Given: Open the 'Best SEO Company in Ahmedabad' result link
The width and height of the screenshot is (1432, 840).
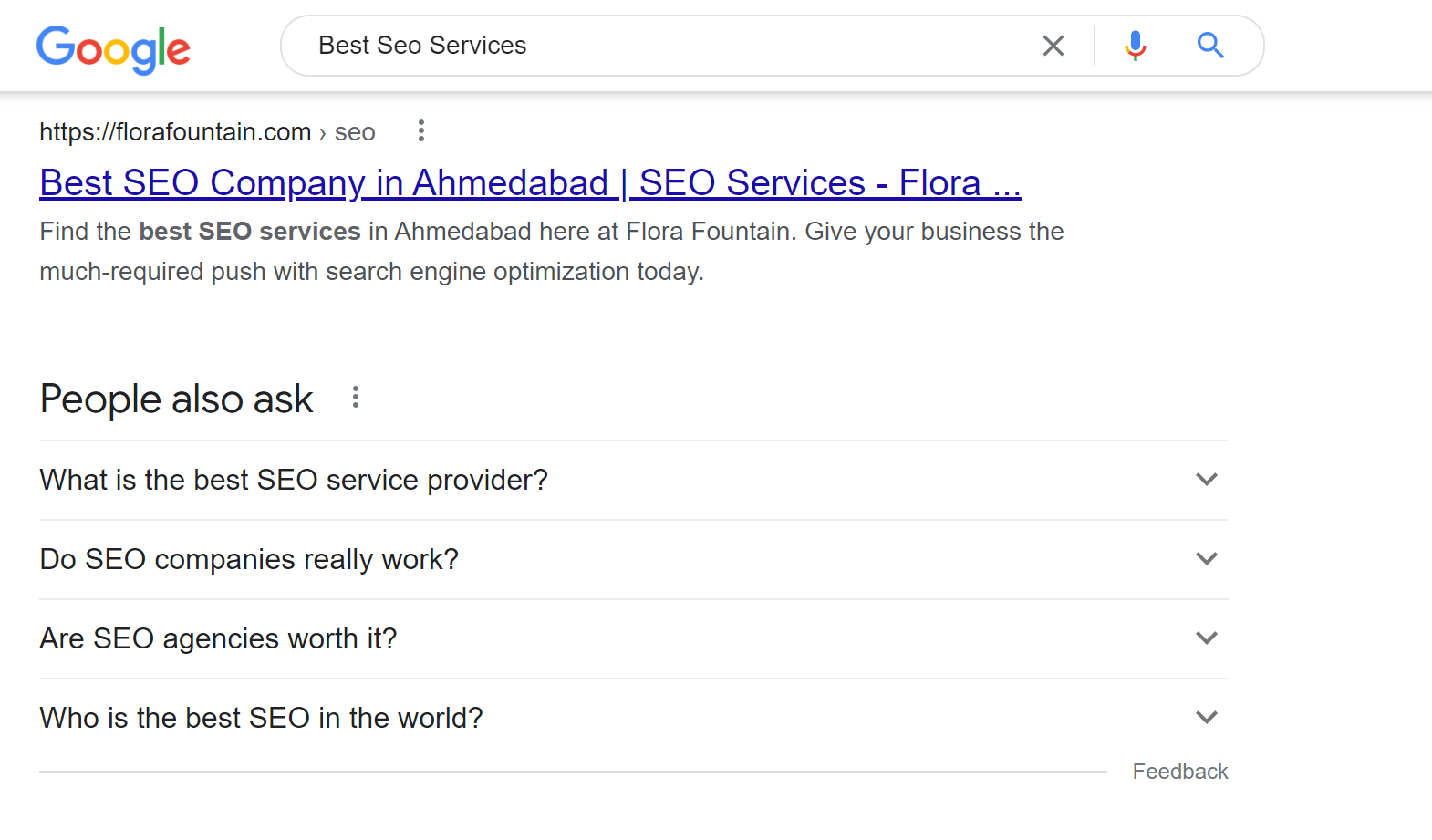Looking at the screenshot, I should pyautogui.click(x=531, y=183).
